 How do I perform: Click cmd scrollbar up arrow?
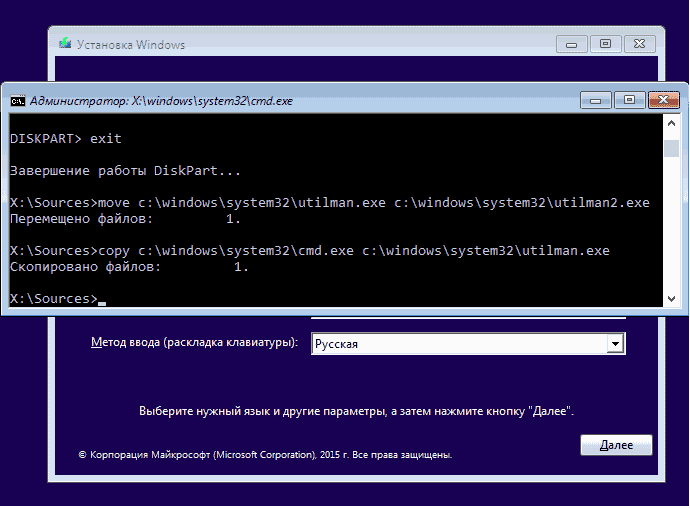pyautogui.click(x=671, y=123)
